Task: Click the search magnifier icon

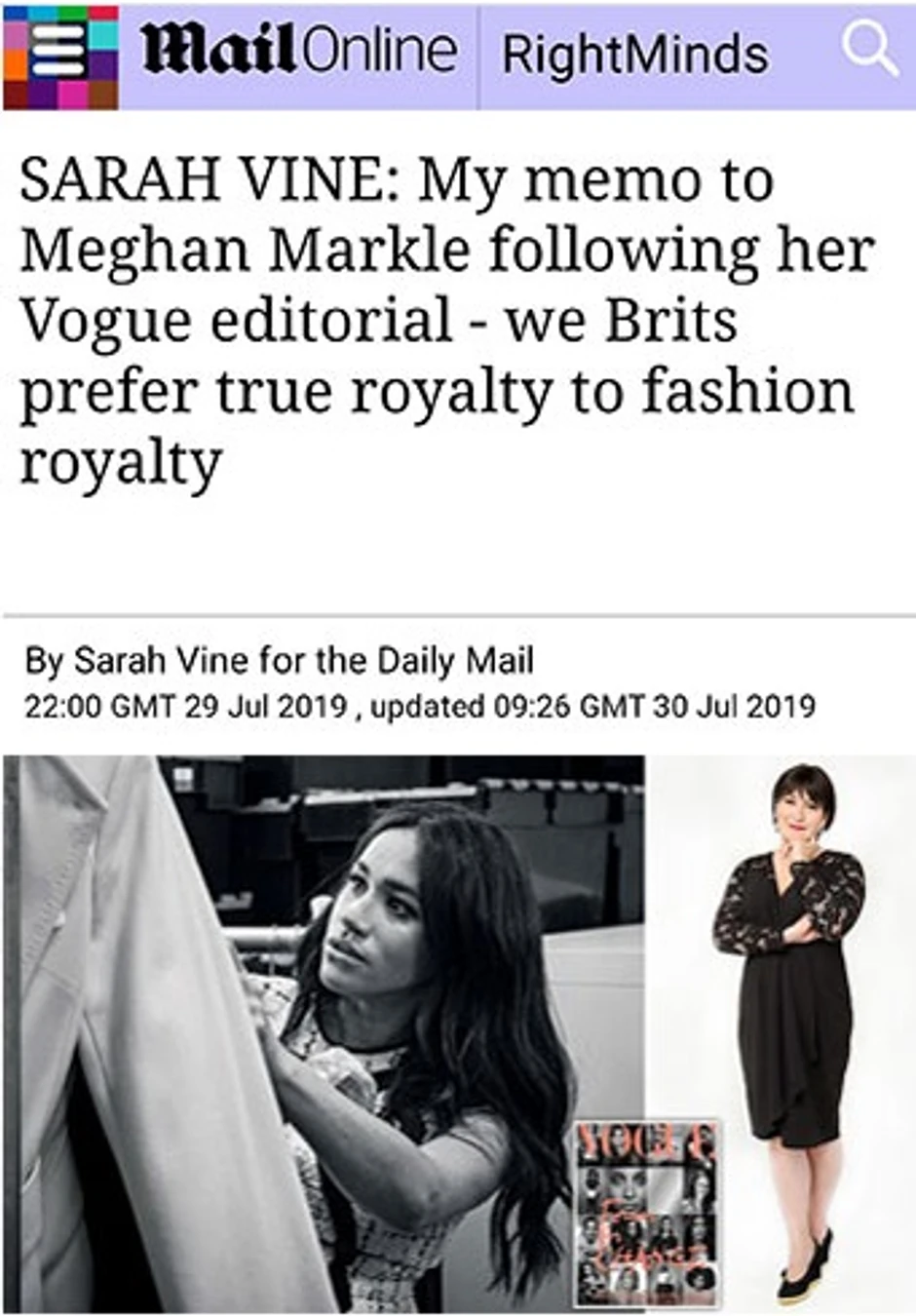Action: point(868,49)
